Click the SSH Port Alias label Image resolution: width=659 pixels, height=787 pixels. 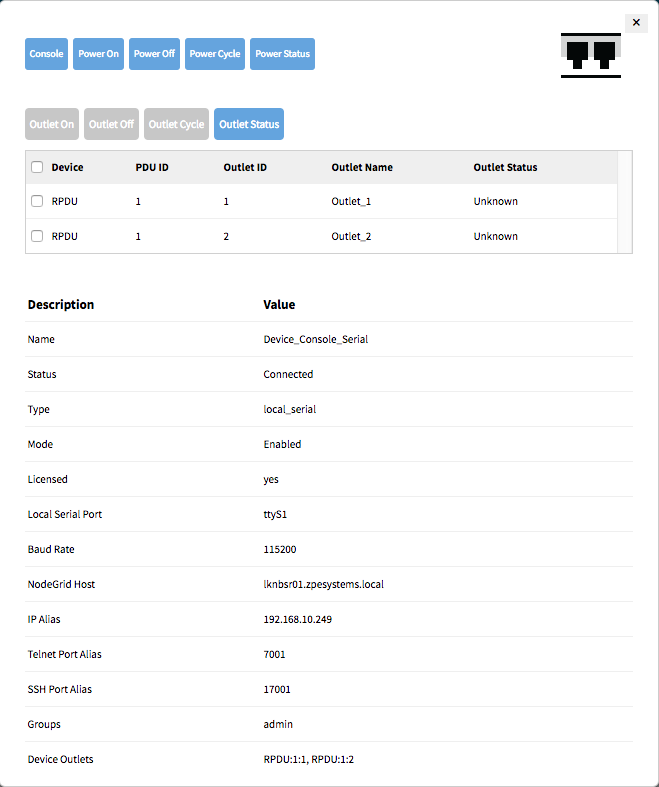pyautogui.click(x=60, y=689)
